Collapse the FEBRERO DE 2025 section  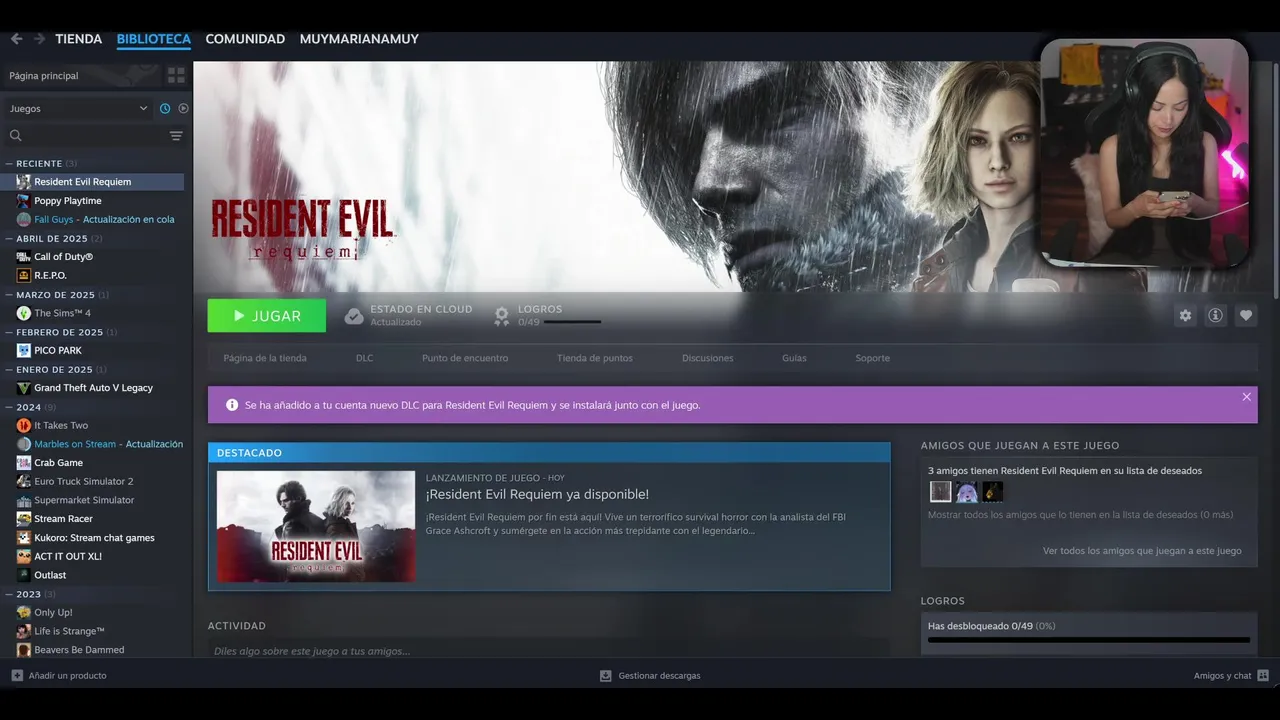click(9, 332)
